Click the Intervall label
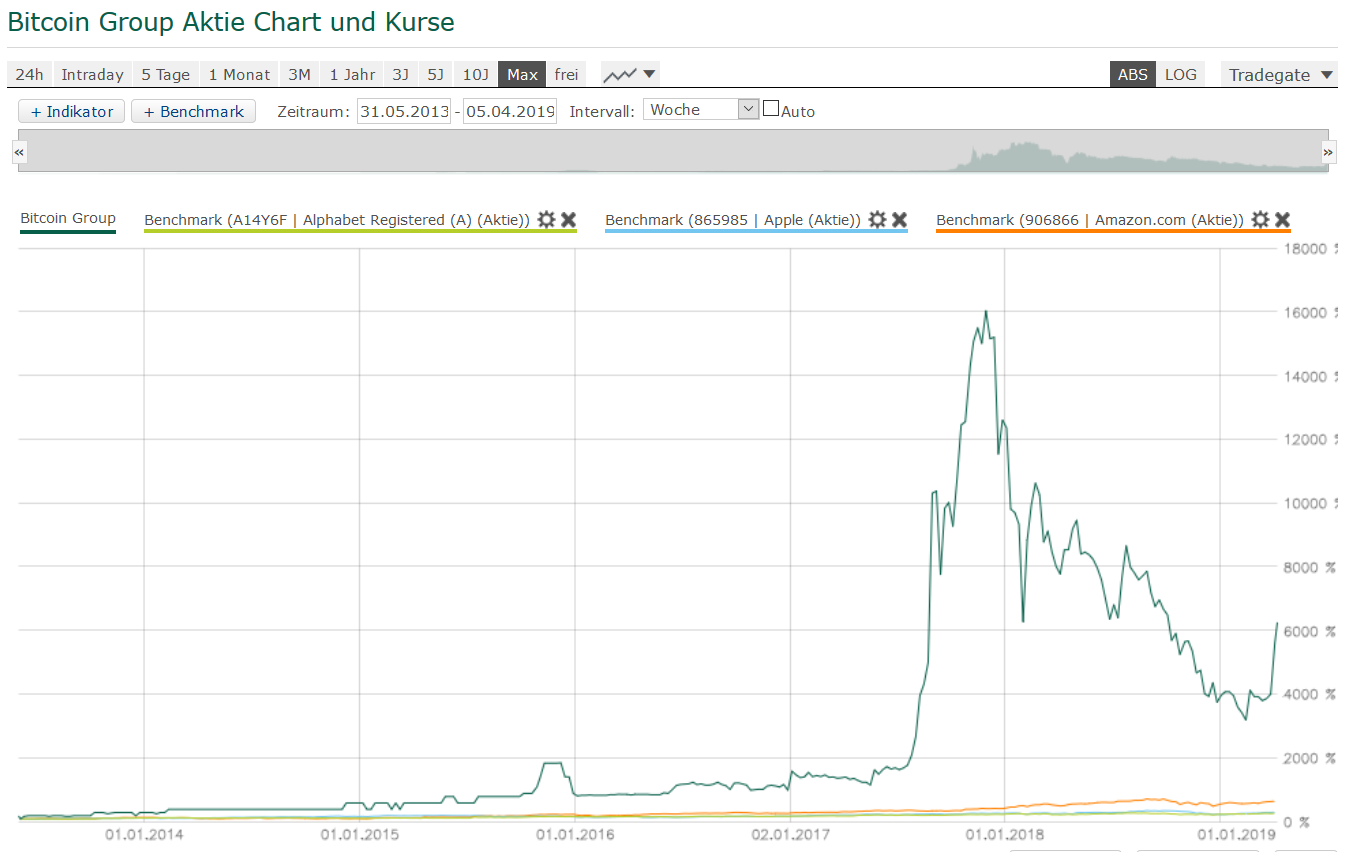1353x852 pixels. (602, 112)
